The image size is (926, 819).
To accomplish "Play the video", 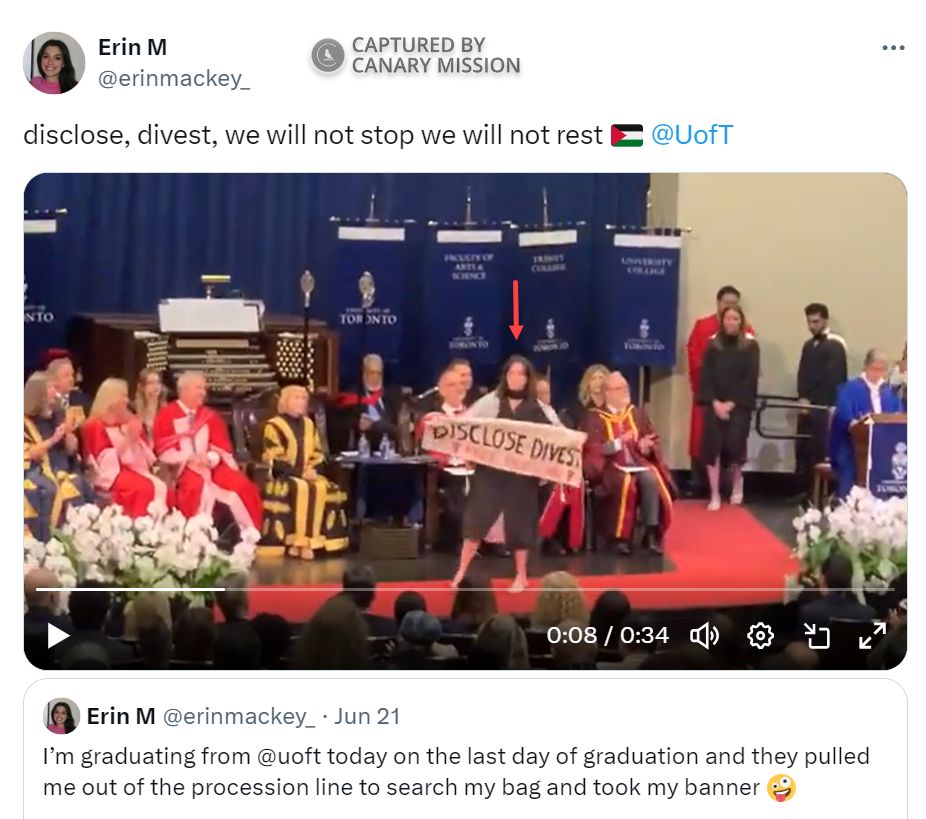I will (59, 636).
